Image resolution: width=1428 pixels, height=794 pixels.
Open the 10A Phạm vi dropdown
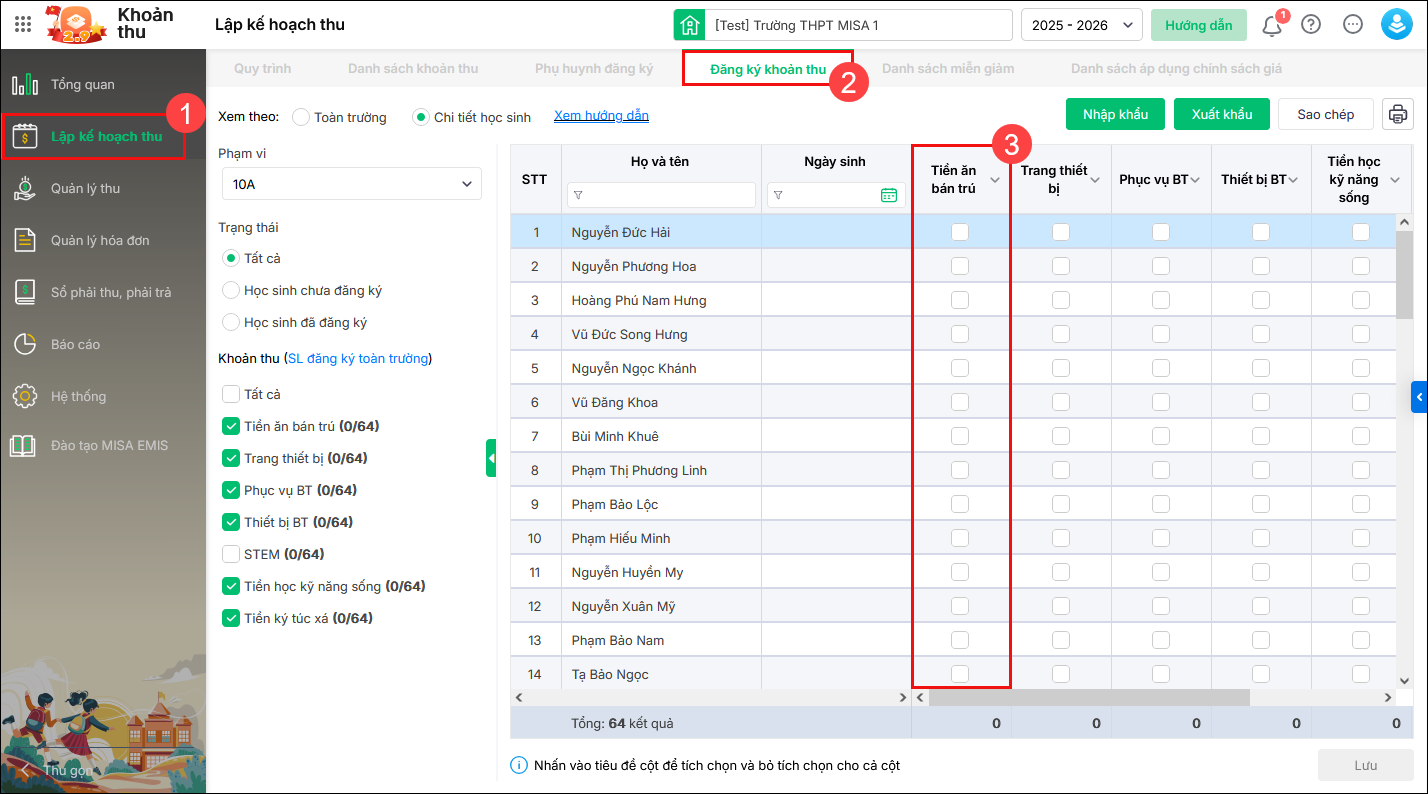(x=351, y=184)
